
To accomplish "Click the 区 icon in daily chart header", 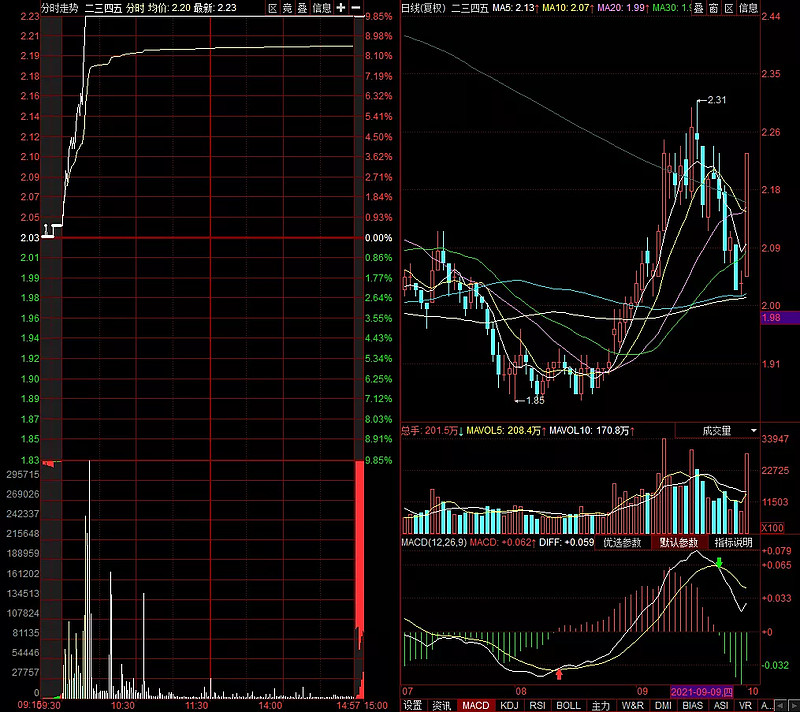I will click(x=728, y=8).
